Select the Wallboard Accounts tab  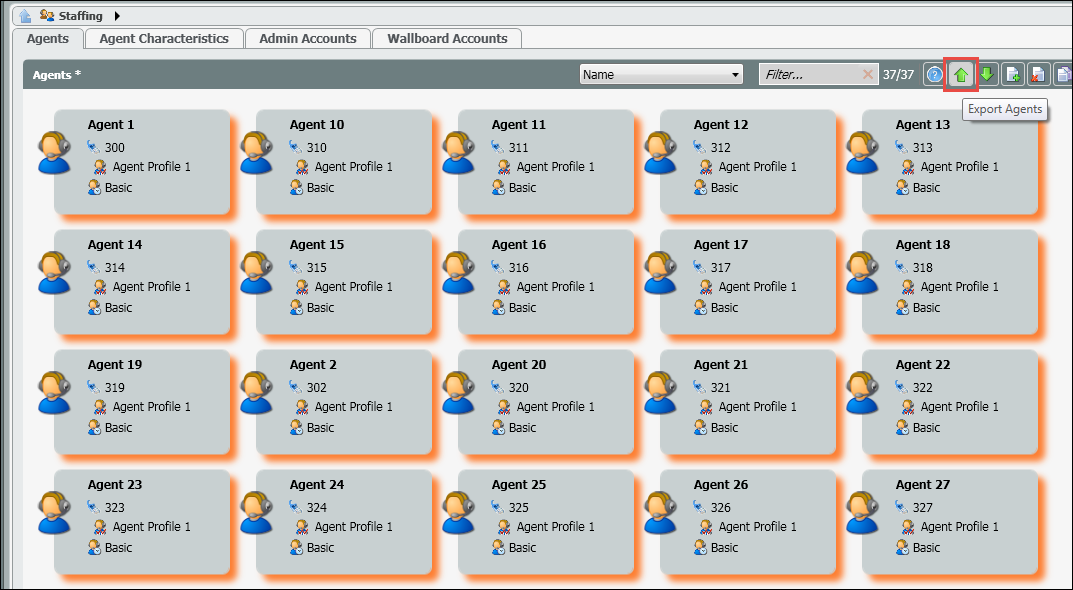point(447,39)
